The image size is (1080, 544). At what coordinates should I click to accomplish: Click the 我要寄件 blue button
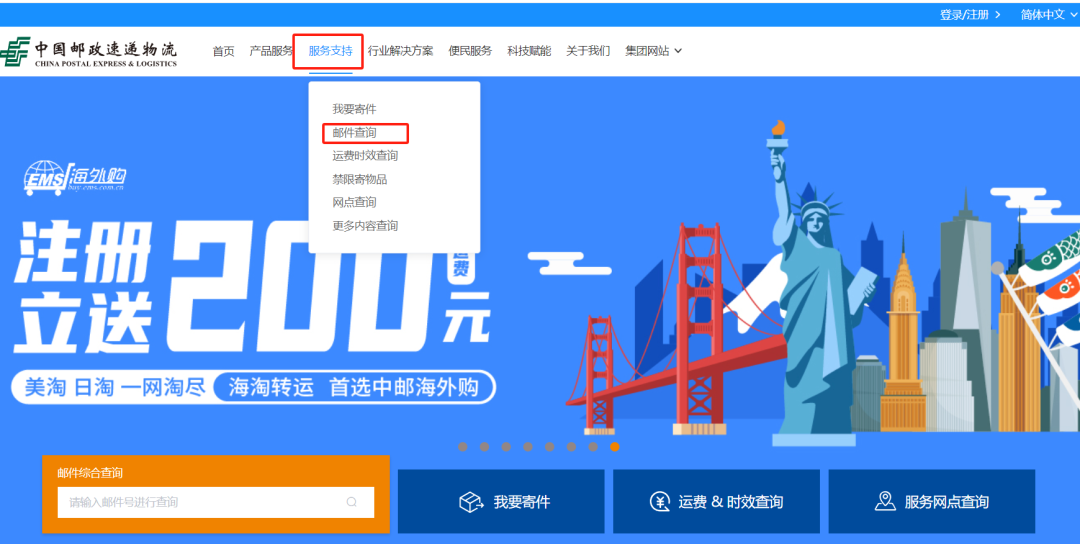pos(501,501)
